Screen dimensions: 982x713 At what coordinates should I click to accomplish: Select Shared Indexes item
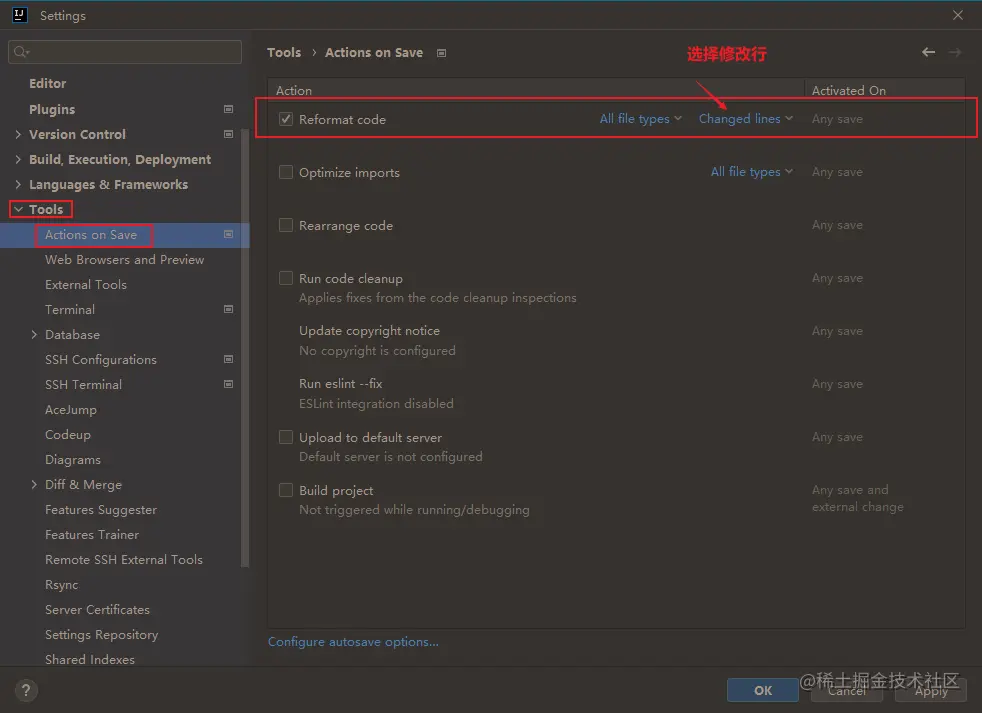(x=90, y=660)
